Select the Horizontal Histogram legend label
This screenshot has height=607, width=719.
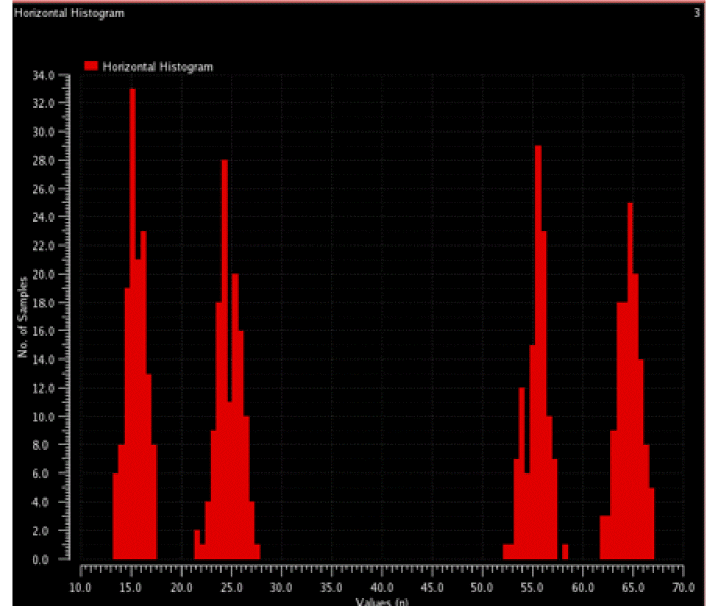(157, 66)
